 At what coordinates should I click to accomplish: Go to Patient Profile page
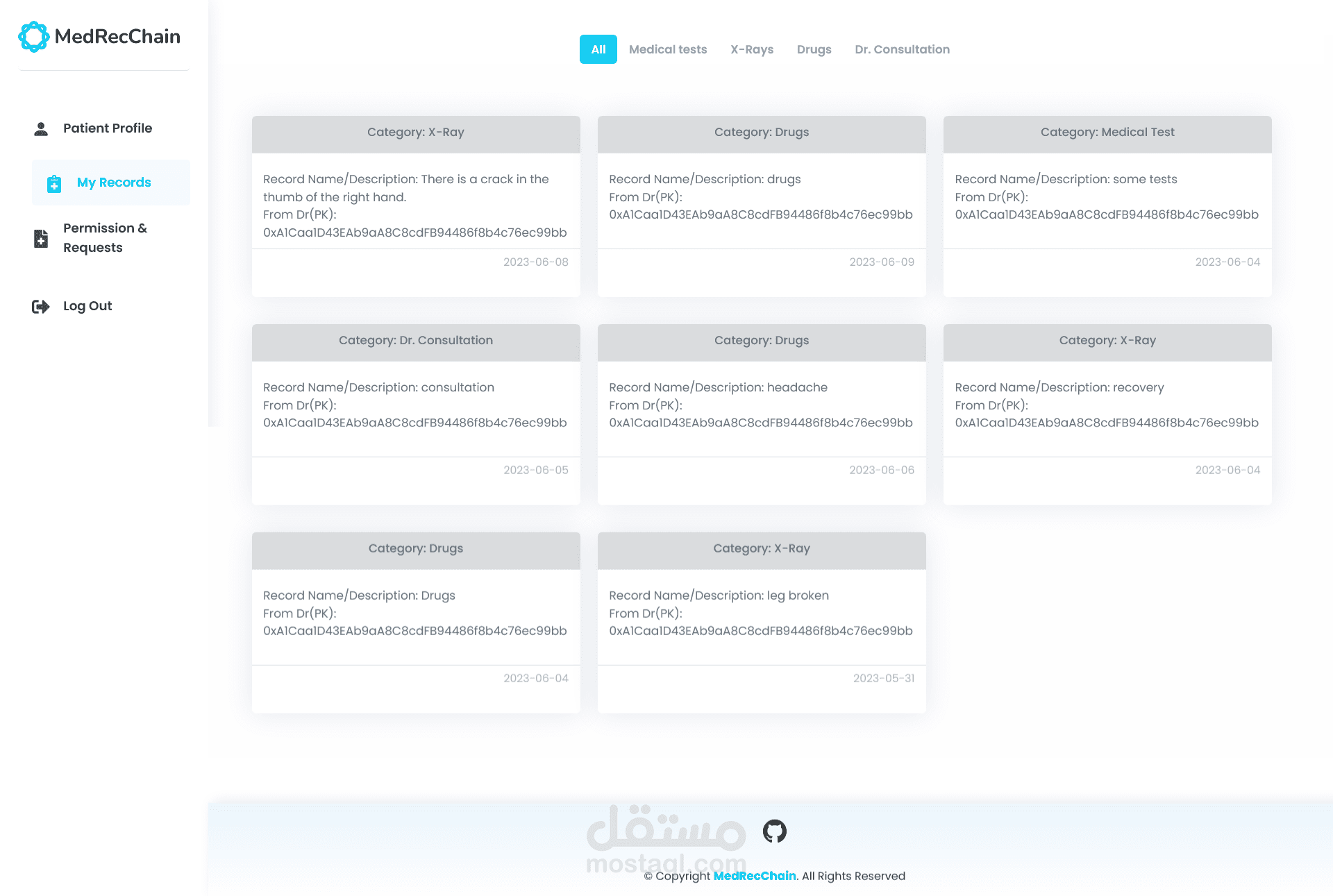click(x=108, y=128)
